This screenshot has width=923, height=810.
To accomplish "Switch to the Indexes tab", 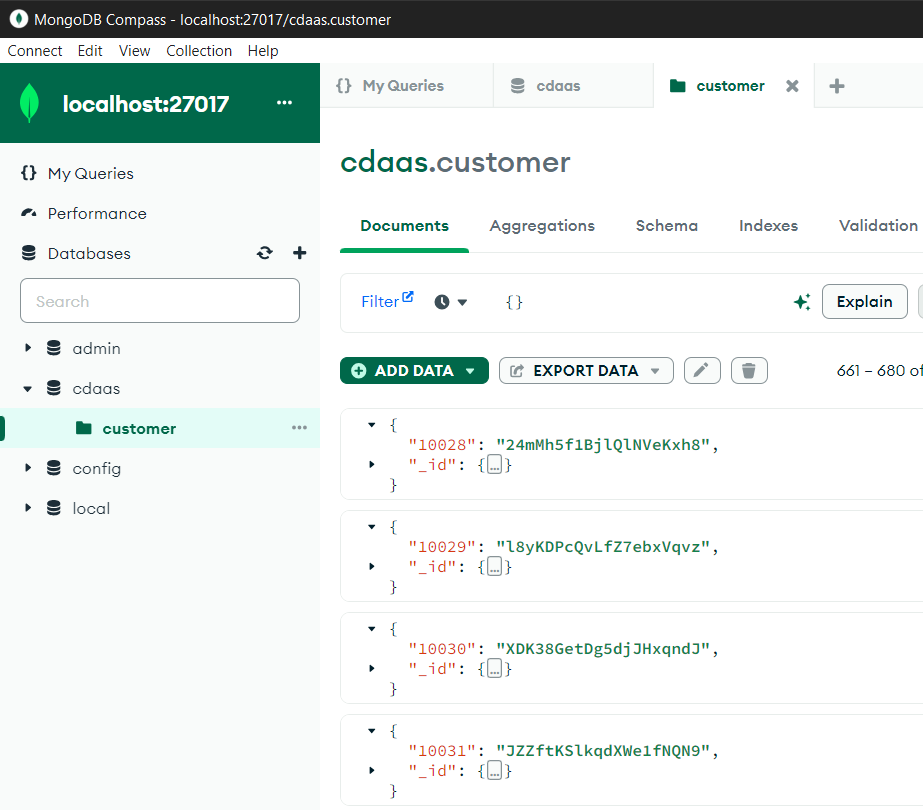I will coord(768,225).
